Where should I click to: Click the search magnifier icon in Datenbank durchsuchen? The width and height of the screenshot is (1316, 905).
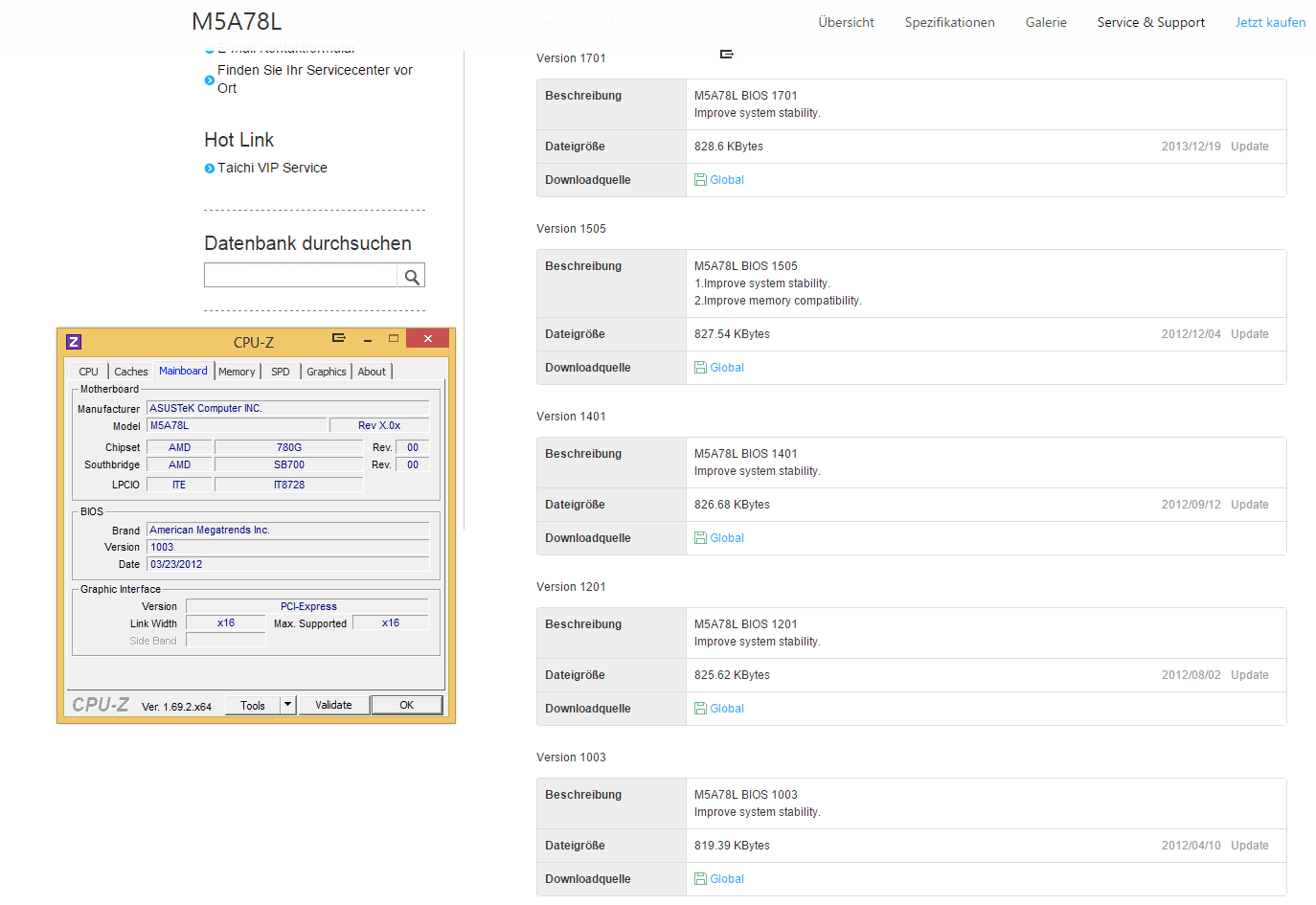[x=412, y=277]
